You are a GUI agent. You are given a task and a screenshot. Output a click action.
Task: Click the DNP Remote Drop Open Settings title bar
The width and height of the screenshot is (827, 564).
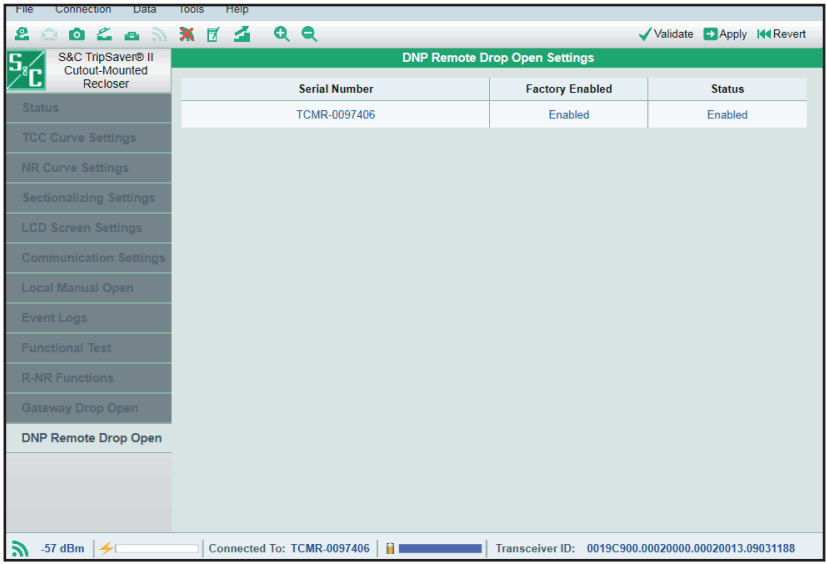497,58
